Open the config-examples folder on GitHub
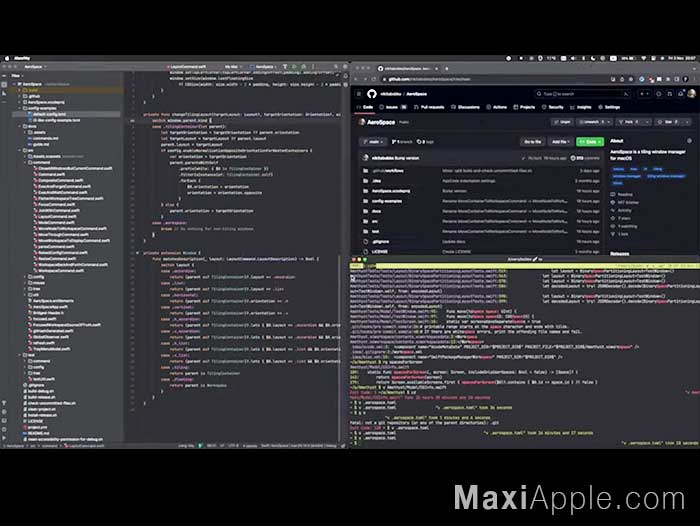The width and height of the screenshot is (700, 526). (x=387, y=201)
